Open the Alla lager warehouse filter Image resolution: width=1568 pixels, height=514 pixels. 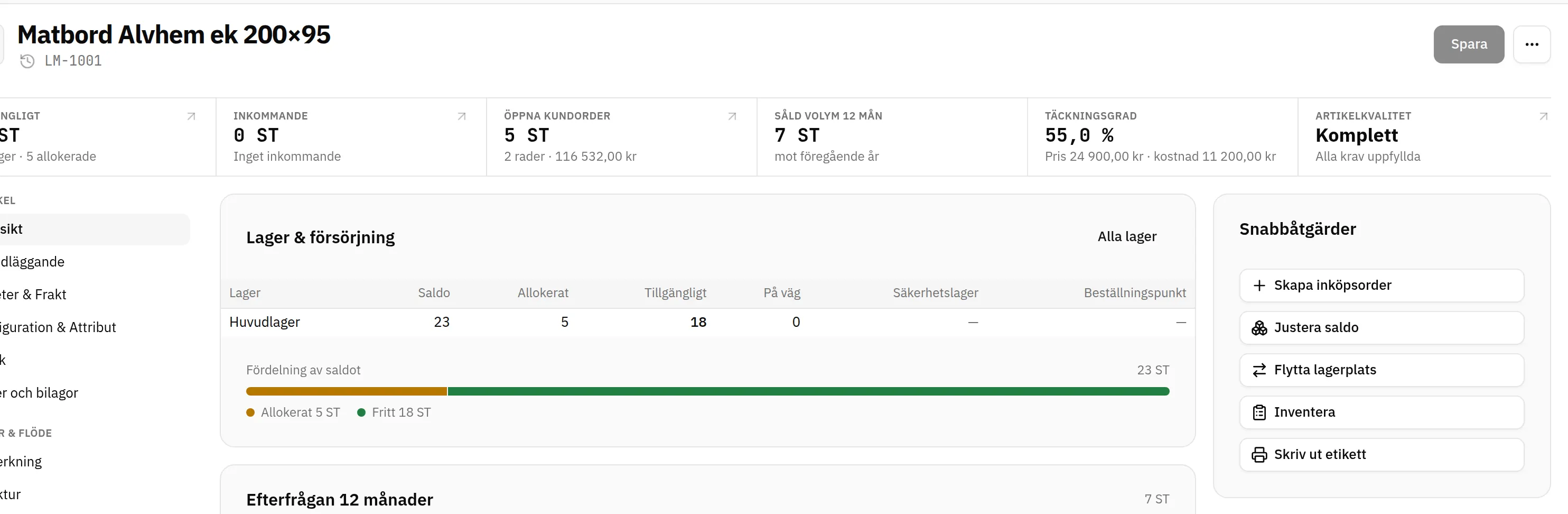point(1127,236)
